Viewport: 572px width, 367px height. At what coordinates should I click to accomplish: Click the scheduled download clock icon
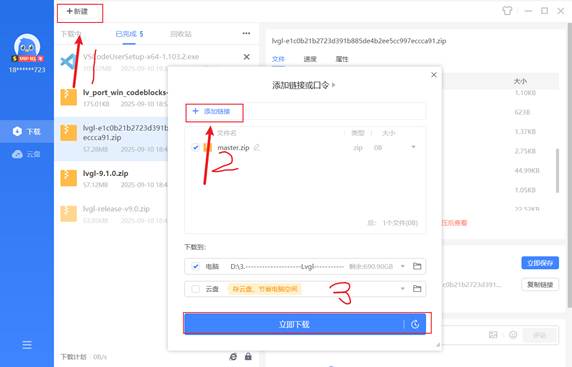(x=415, y=324)
